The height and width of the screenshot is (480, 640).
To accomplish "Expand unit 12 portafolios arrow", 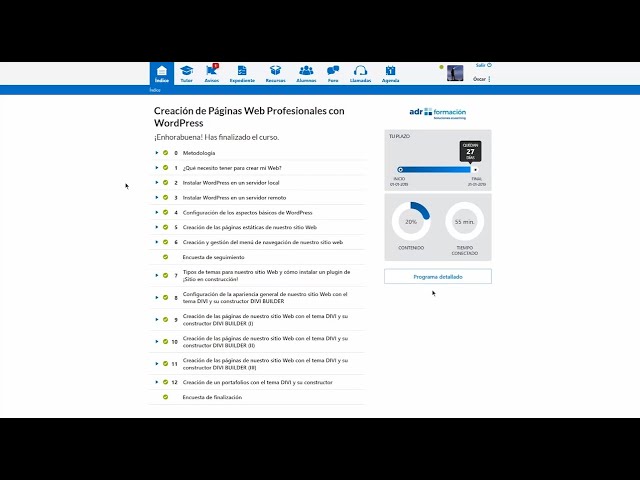I will point(157,382).
